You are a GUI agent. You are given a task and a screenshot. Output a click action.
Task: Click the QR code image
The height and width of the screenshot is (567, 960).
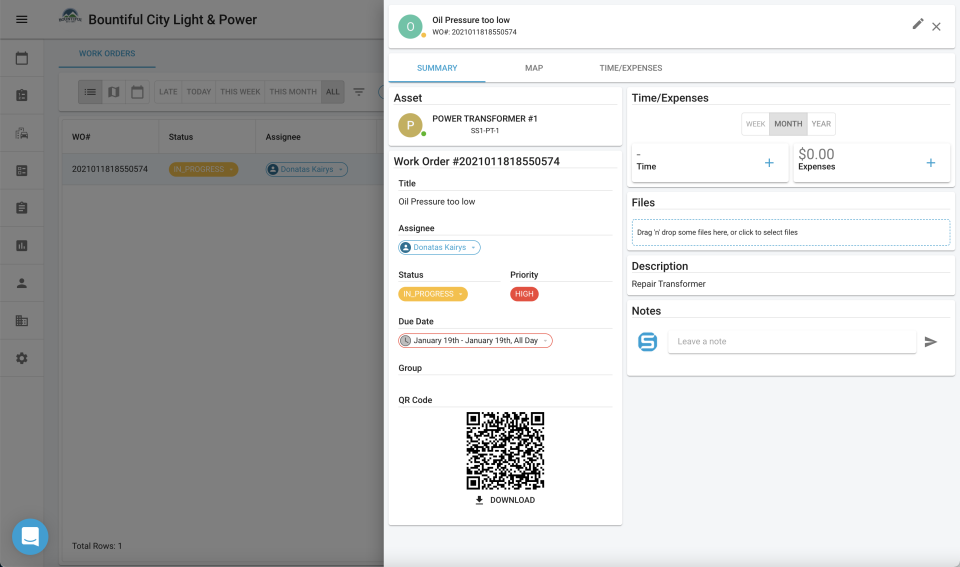505,451
